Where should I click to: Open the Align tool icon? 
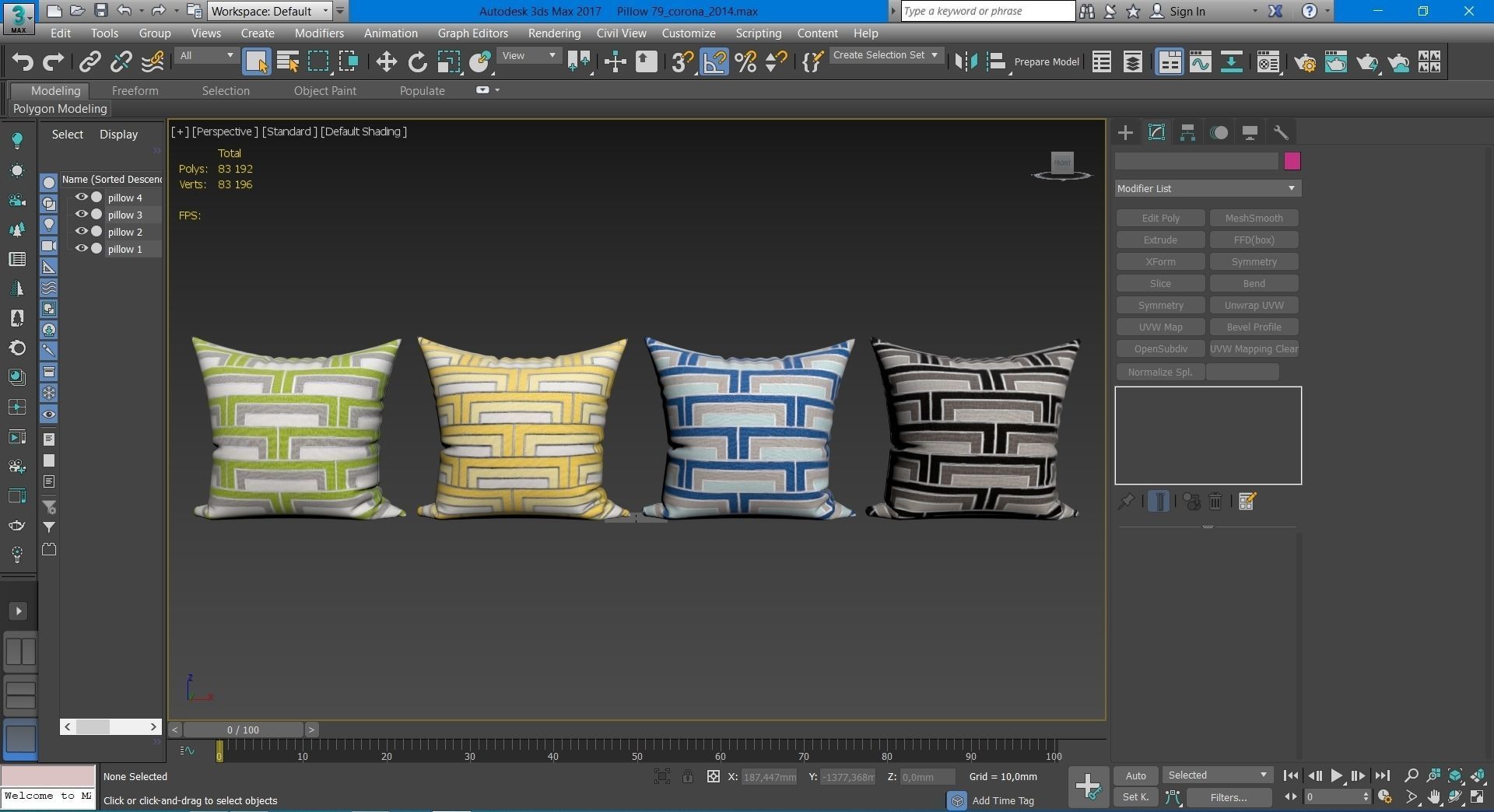click(x=996, y=62)
